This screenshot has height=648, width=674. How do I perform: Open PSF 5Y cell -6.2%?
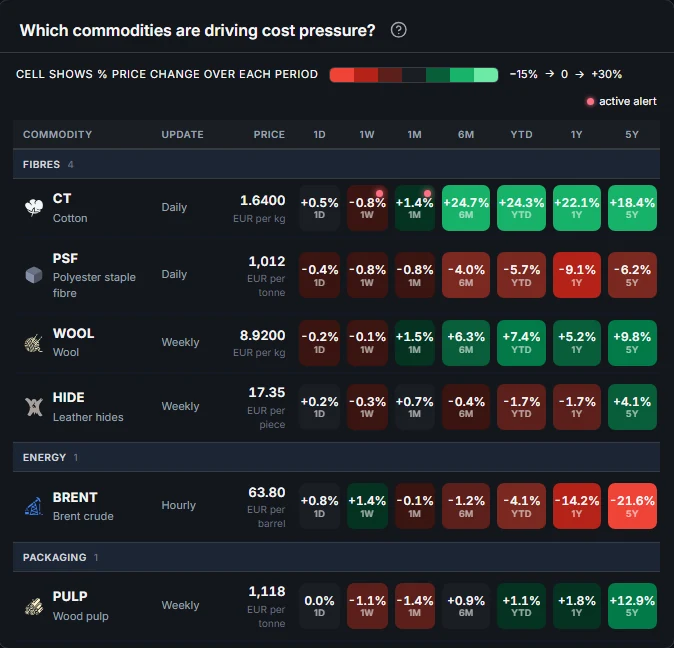pos(632,275)
